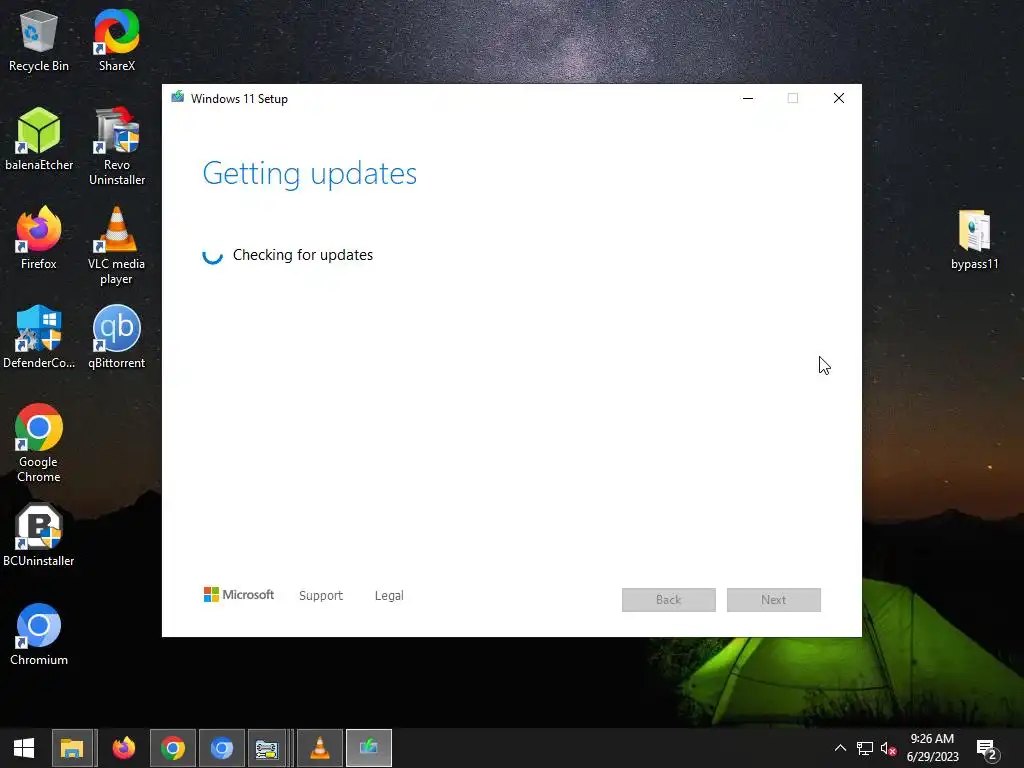
Task: Select the Google Chrome desktop shortcut
Action: pyautogui.click(x=39, y=443)
